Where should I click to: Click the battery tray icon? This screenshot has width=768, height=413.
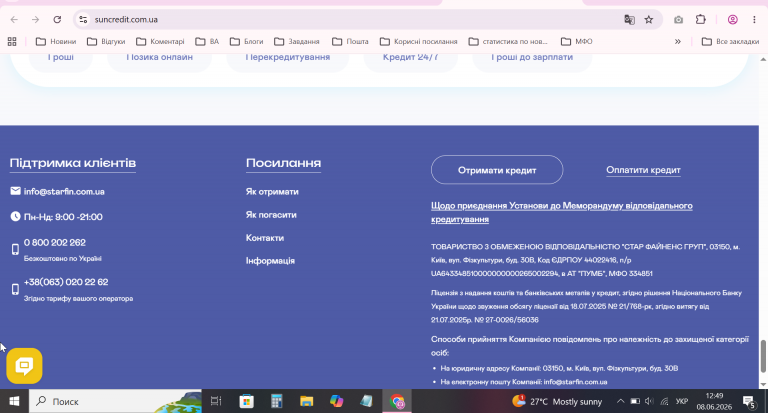[x=635, y=401]
